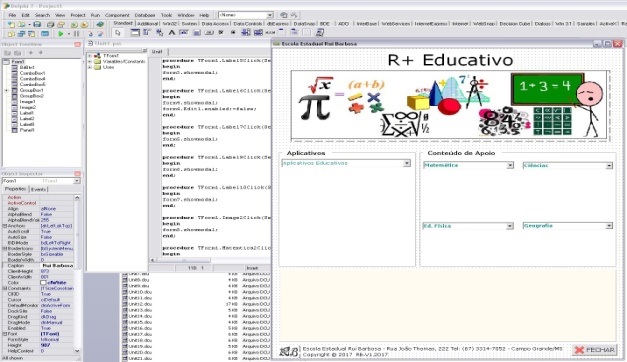The height and width of the screenshot is (362, 627).
Task: Click the Color clWhite property swatch
Action: (43, 282)
